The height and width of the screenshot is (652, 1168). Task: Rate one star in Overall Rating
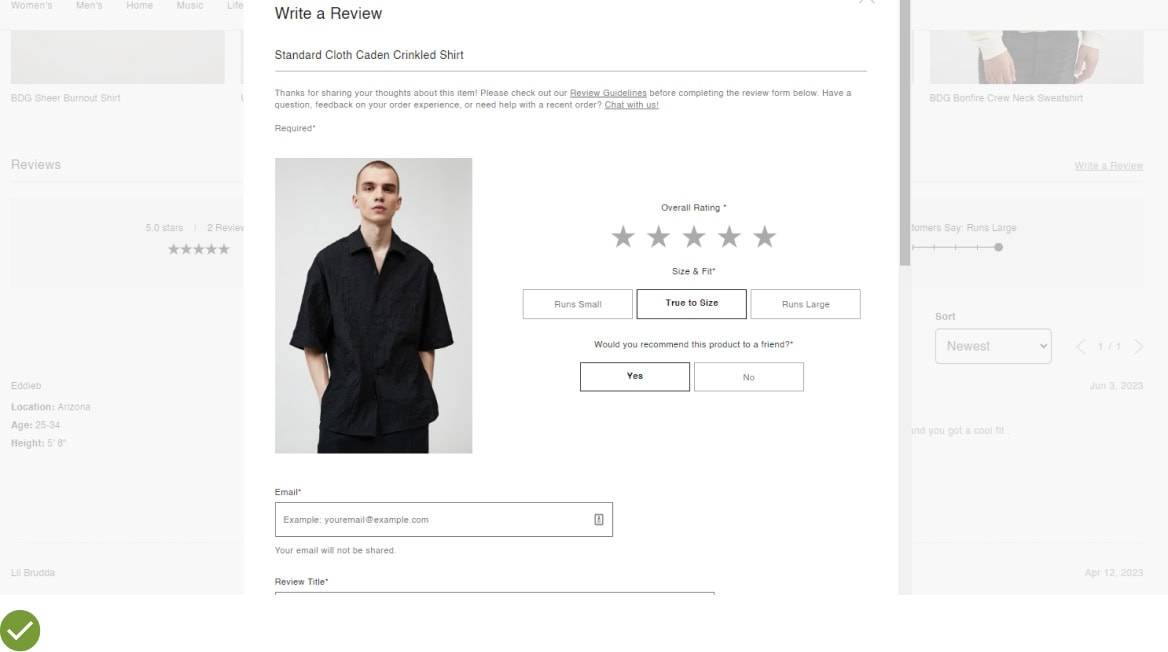coord(623,237)
